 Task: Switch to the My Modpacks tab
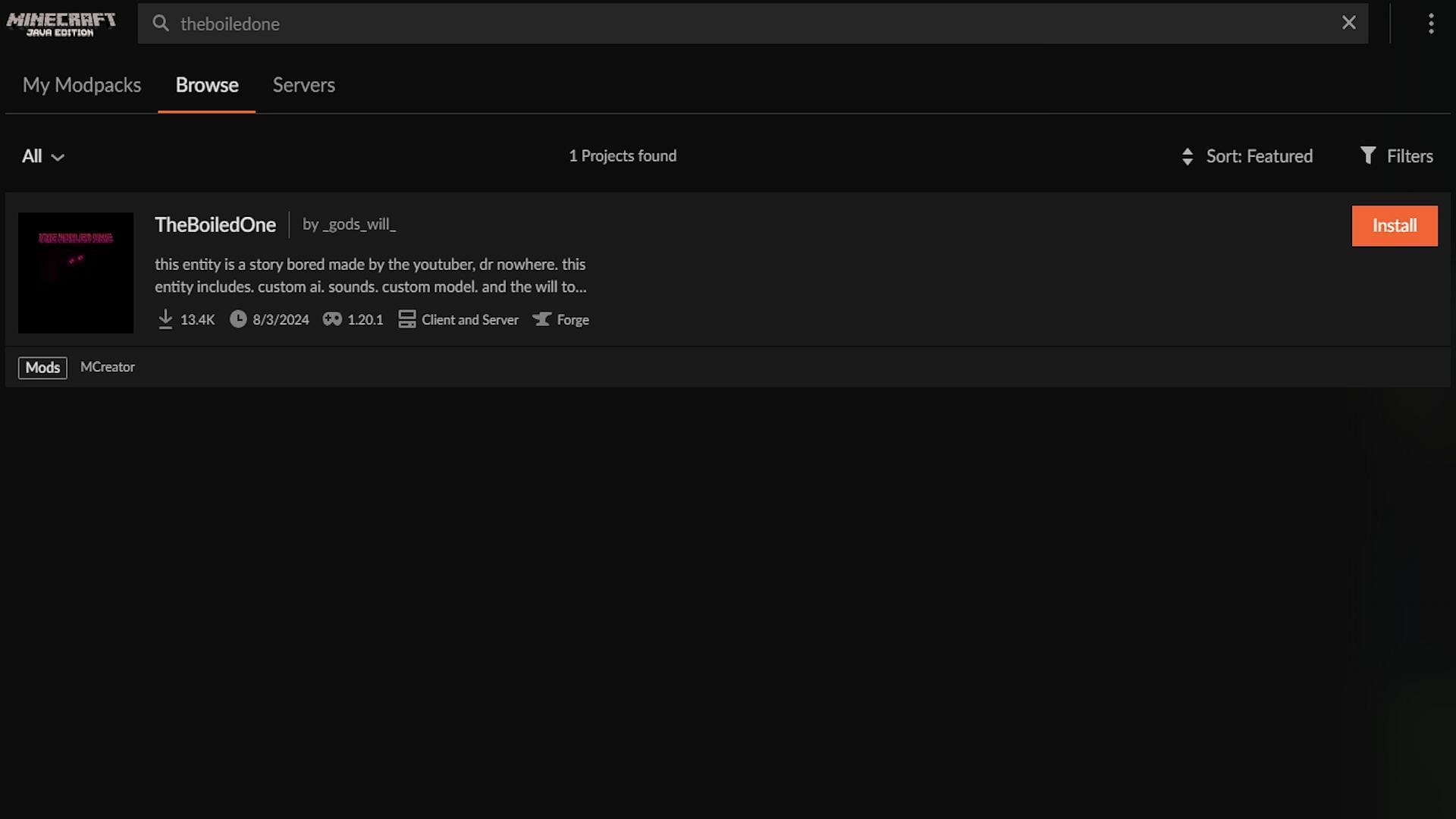tap(82, 85)
